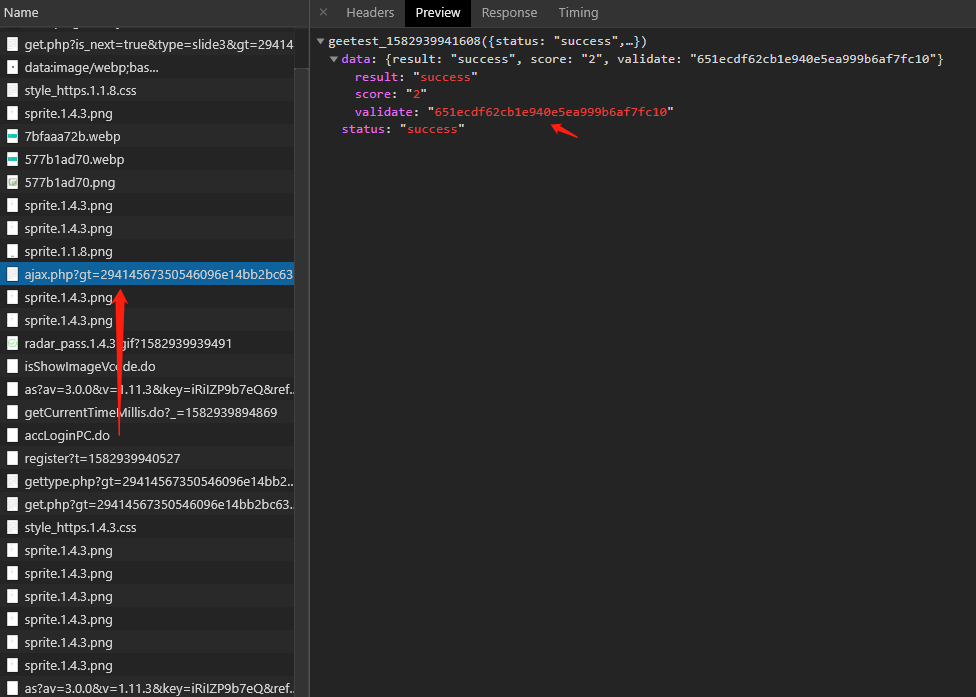This screenshot has height=697, width=976.
Task: Click the thumbnail icon of 577b1ad70.png
Action: coord(12,182)
